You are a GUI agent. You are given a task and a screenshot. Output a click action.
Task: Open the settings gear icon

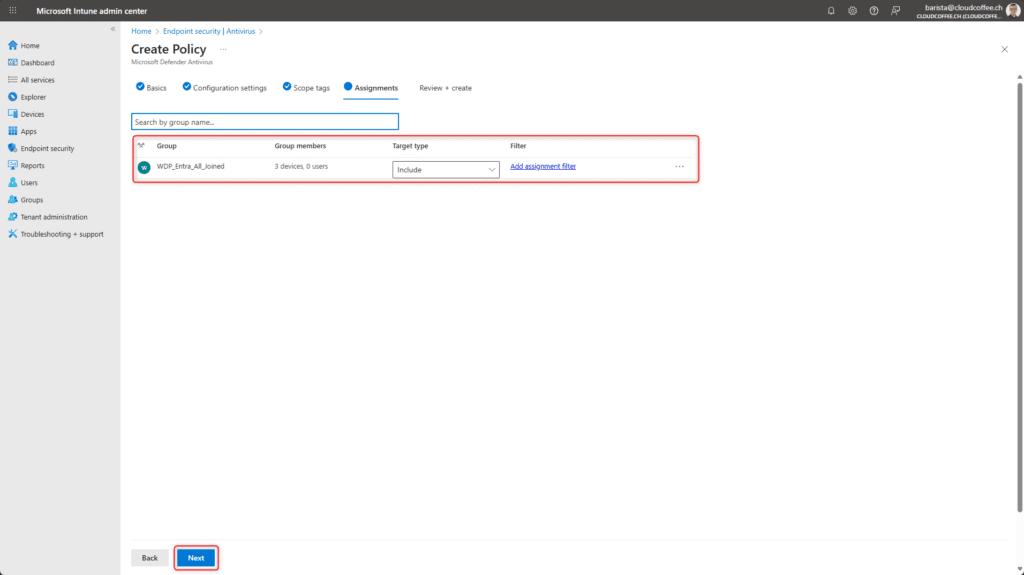(x=853, y=10)
